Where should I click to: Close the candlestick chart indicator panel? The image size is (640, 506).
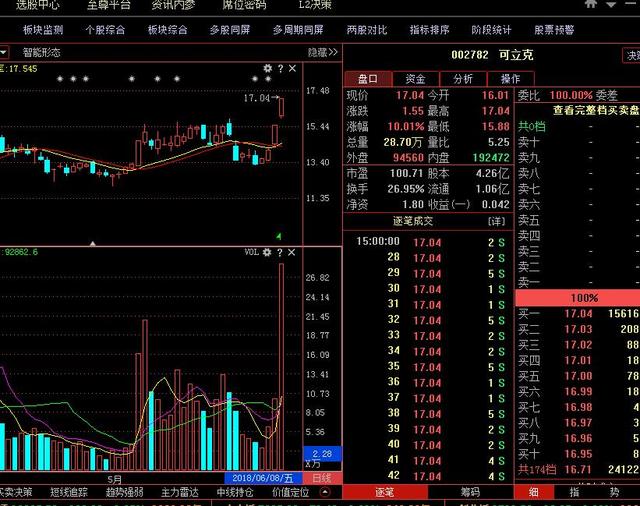click(x=292, y=69)
